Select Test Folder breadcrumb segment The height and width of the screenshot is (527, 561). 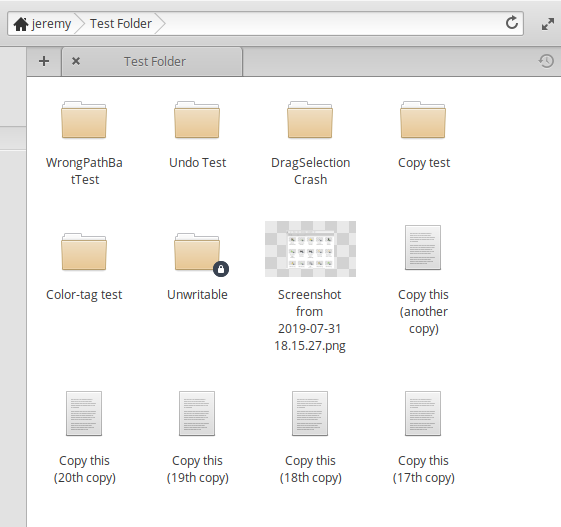click(x=121, y=24)
